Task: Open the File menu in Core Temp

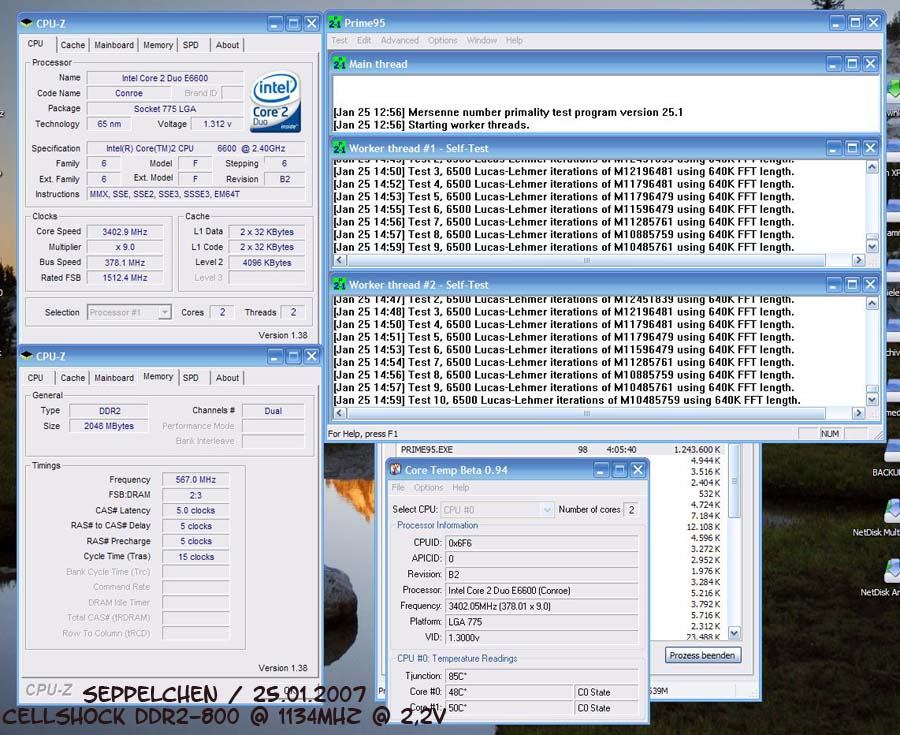Action: coord(398,488)
